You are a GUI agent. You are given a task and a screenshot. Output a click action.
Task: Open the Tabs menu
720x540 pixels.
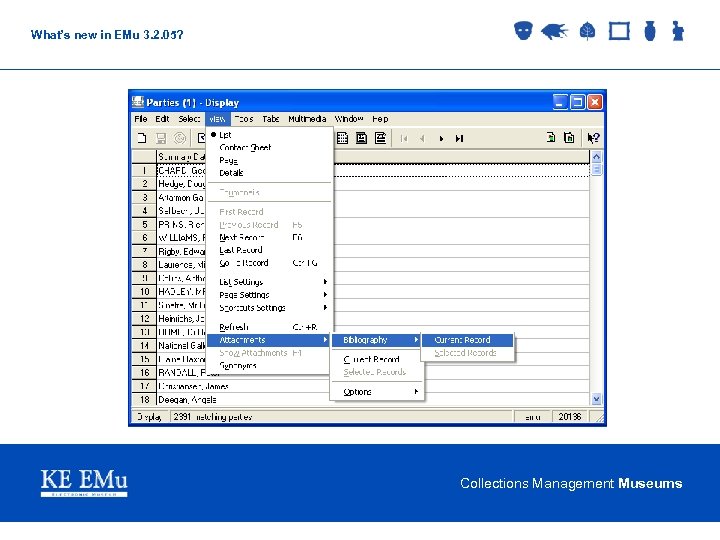(270, 119)
